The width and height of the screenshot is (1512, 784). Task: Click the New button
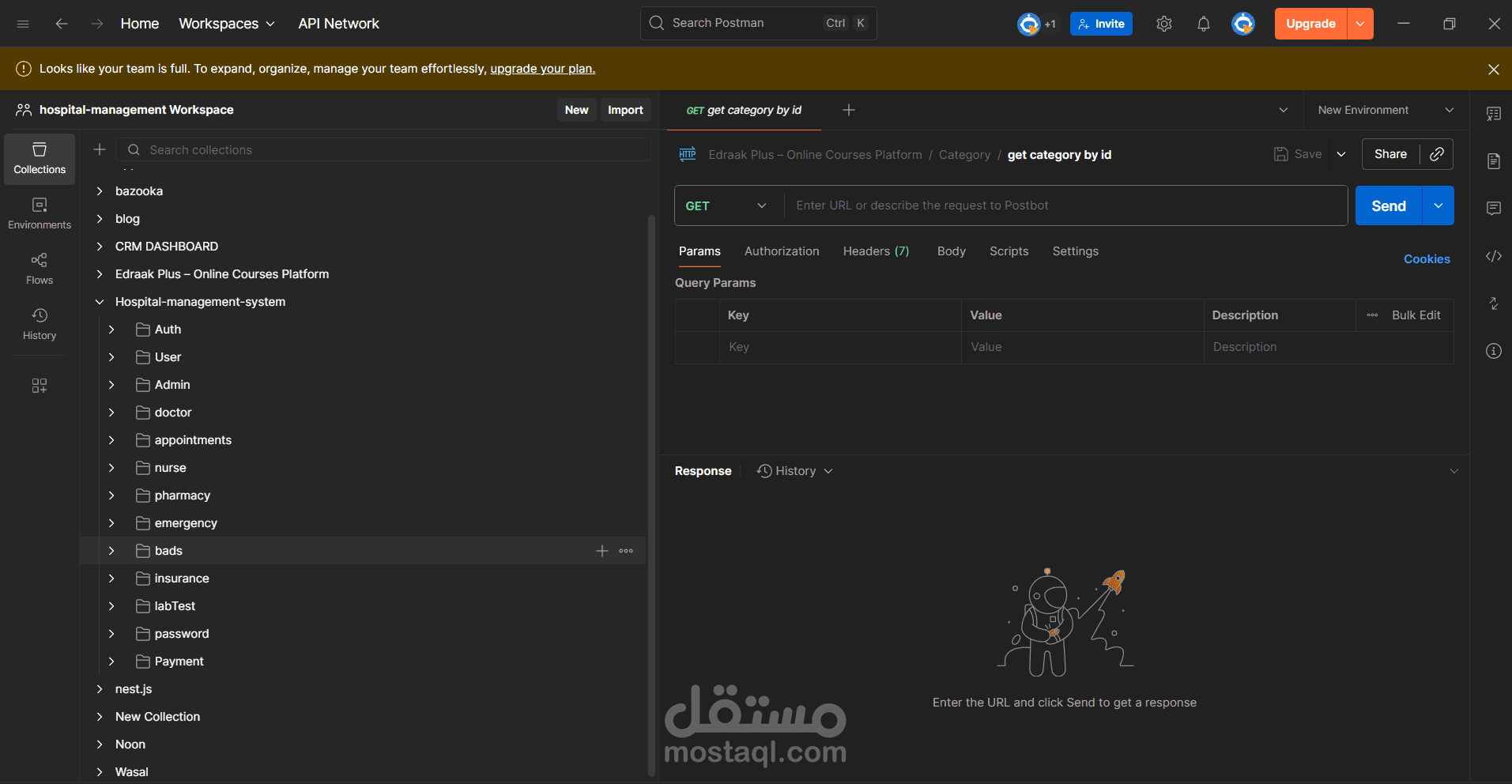[x=576, y=110]
